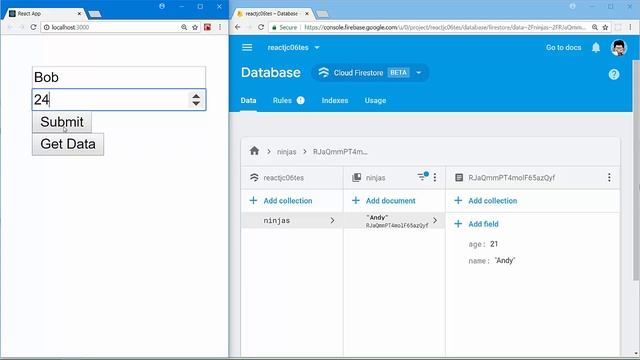Click zoom magnifier in Firebase address bar
Viewport: 640px width, 360px height.
click(x=595, y=27)
